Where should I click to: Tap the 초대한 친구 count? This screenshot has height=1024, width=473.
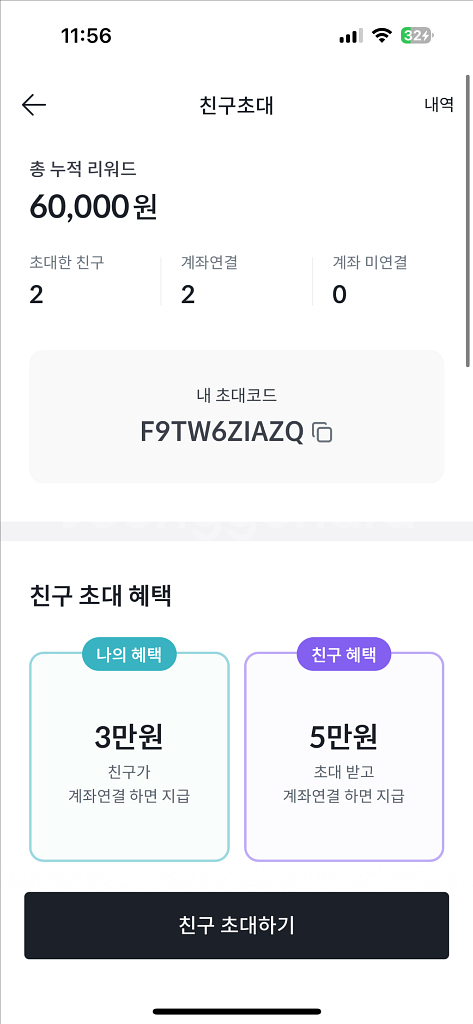click(37, 295)
